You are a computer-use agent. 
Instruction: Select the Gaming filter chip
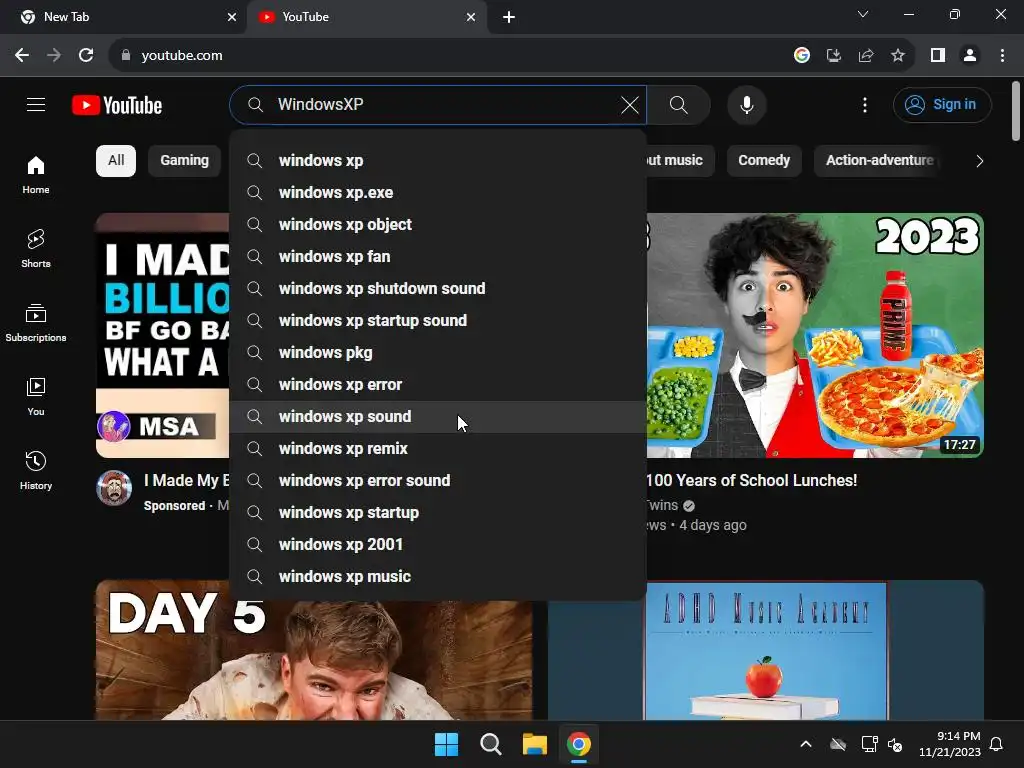click(x=185, y=161)
